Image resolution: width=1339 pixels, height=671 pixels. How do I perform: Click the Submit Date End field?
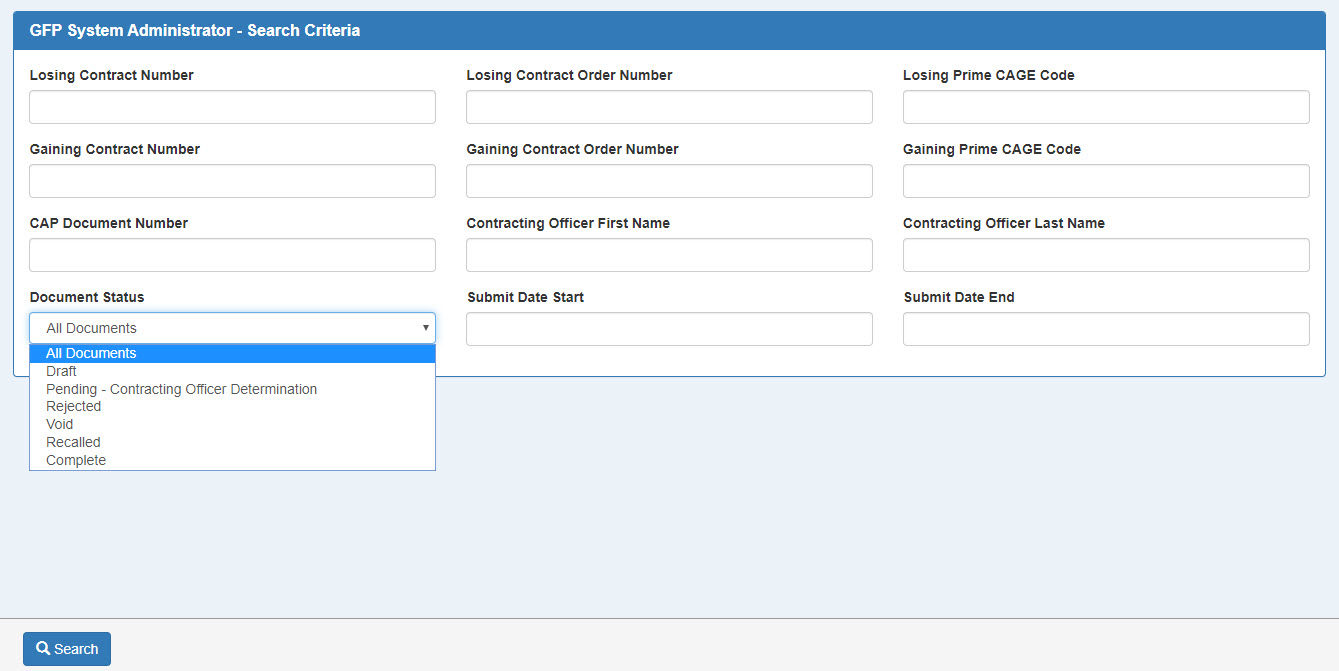coord(1106,329)
